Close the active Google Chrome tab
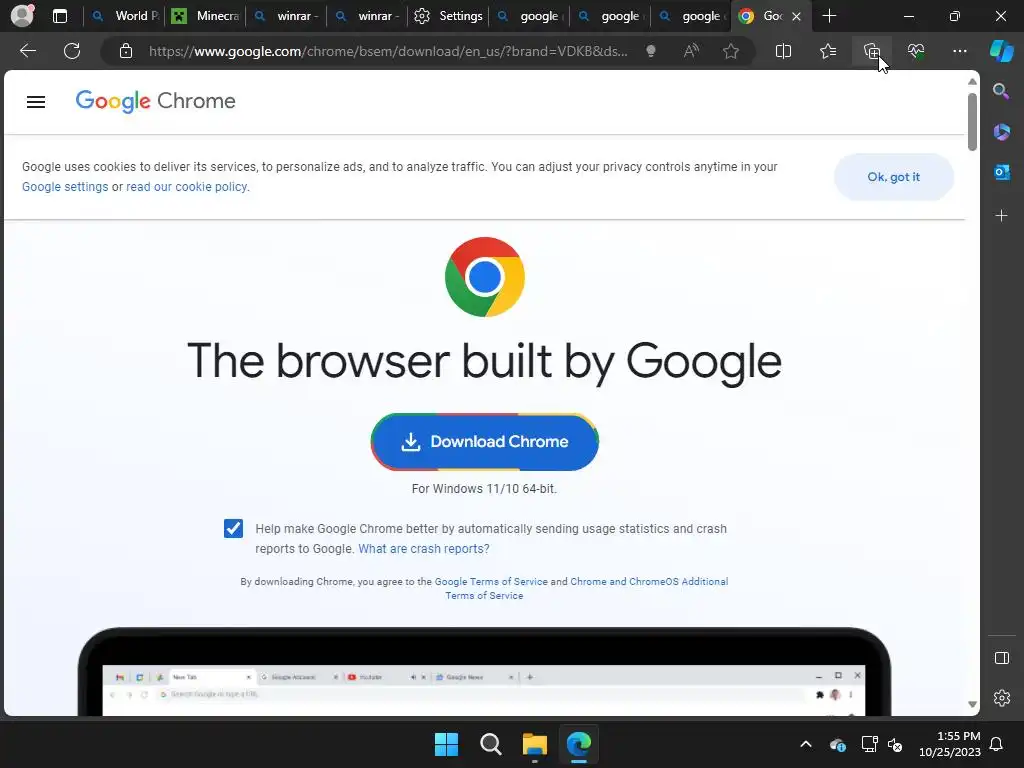This screenshot has height=768, width=1024. (x=796, y=16)
